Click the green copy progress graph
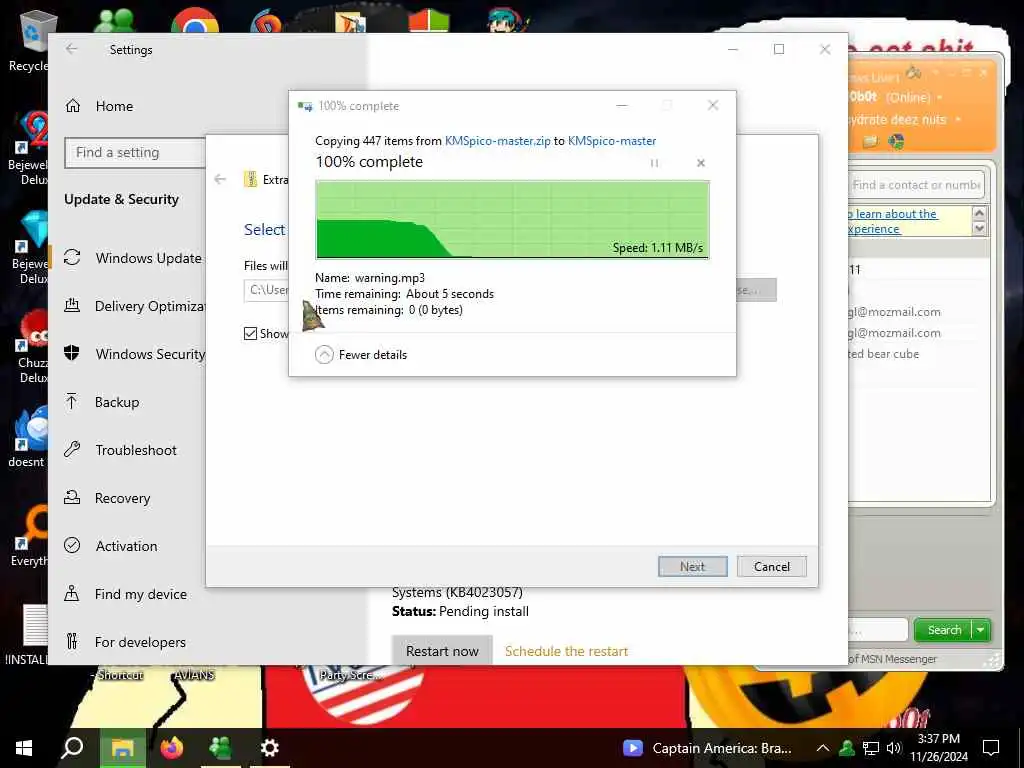This screenshot has height=768, width=1024. (513, 220)
